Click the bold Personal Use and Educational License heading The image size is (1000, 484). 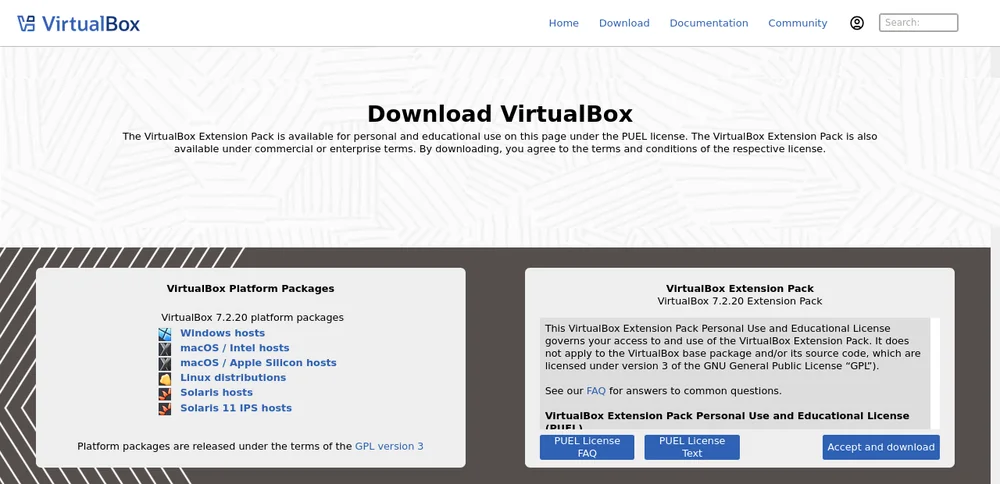(x=727, y=420)
